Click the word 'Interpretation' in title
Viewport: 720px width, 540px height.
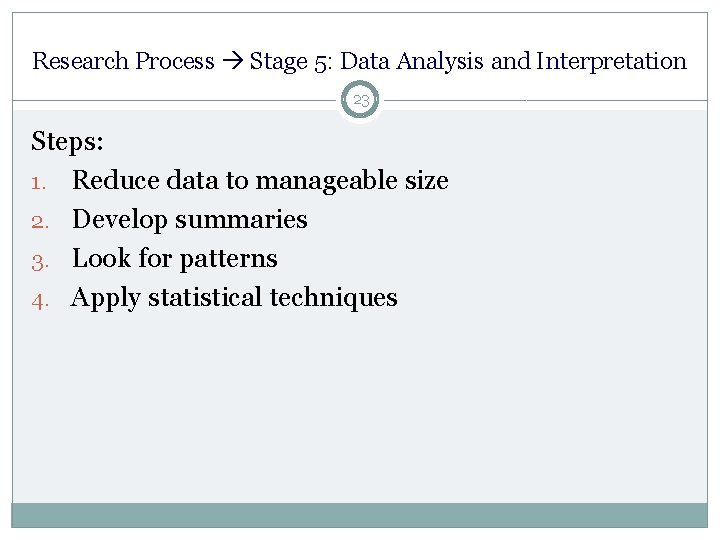611,61
